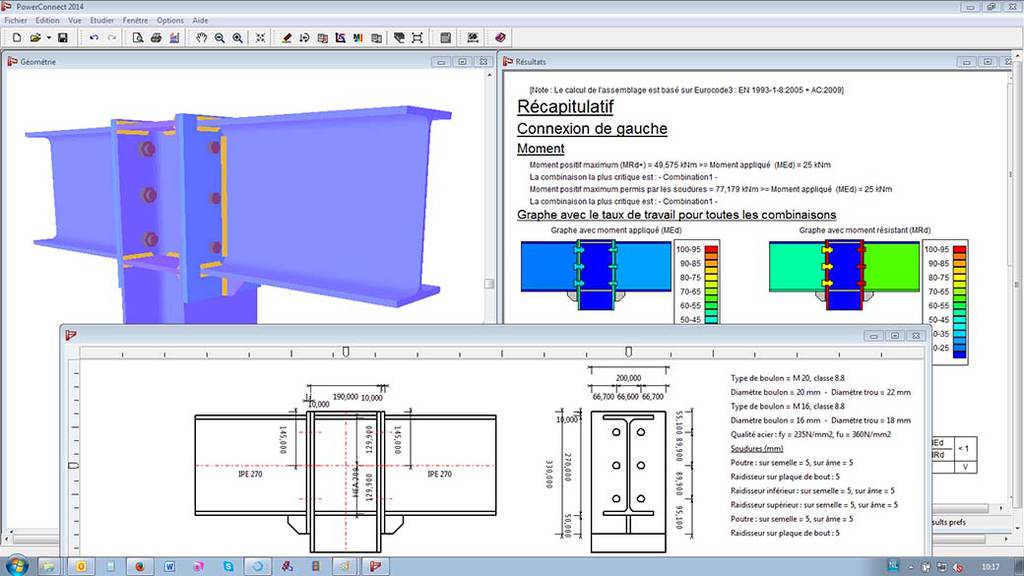Open the Vue menu
The image size is (1024, 576).
coord(75,20)
